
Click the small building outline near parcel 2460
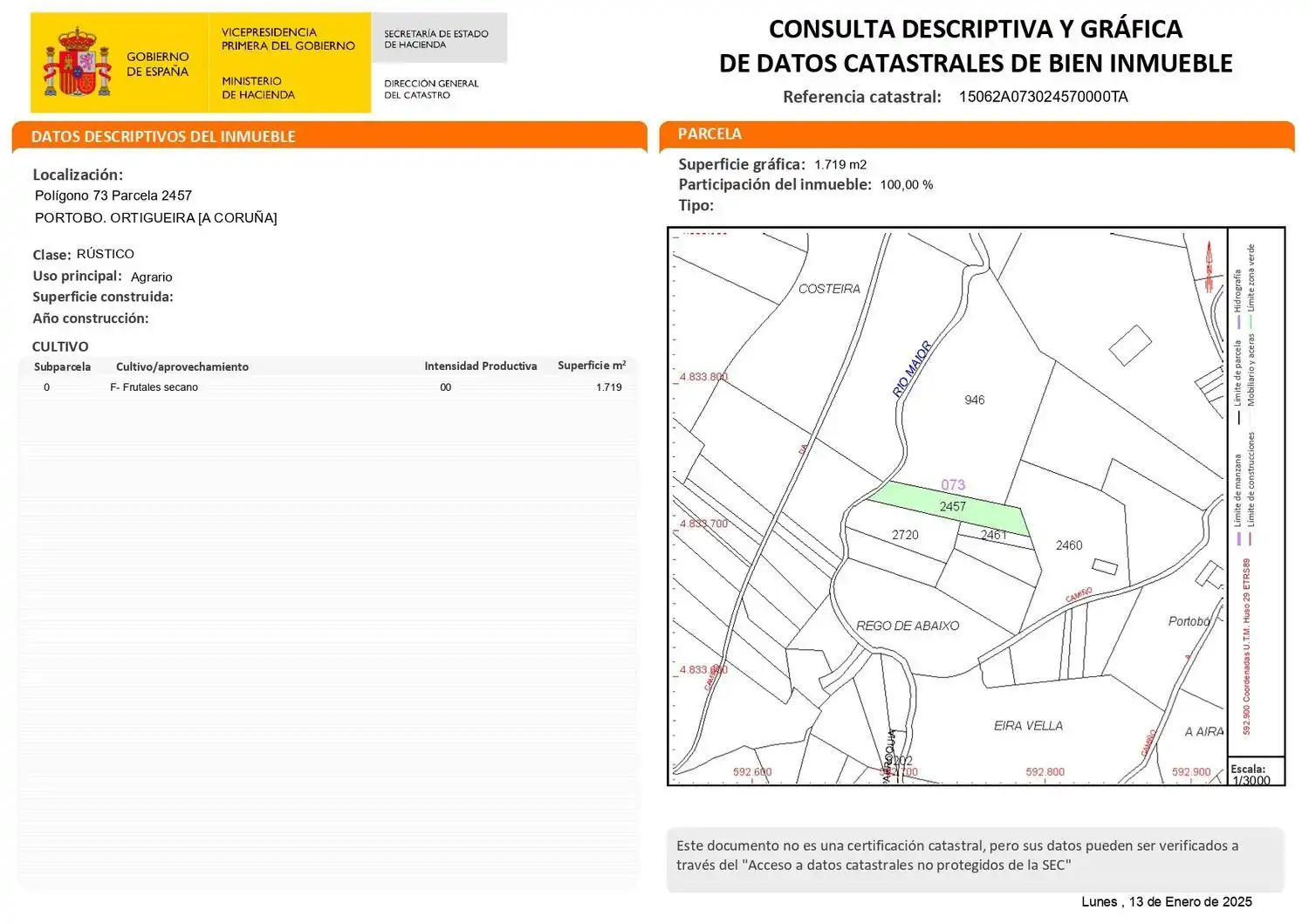[x=1105, y=566]
